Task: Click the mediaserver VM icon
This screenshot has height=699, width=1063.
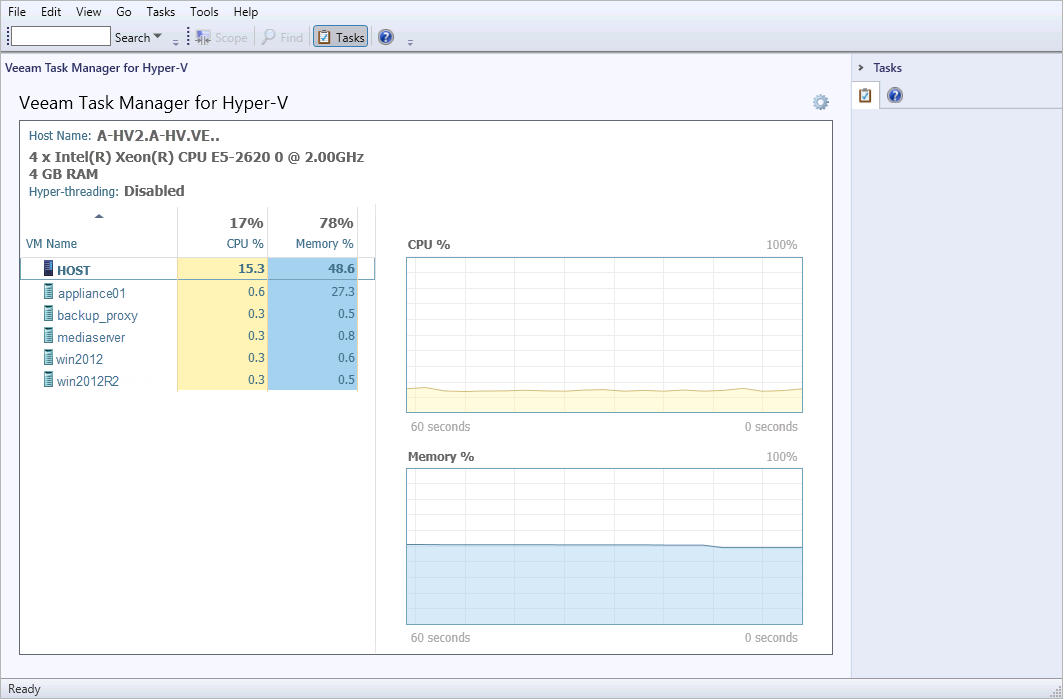Action: 48,335
